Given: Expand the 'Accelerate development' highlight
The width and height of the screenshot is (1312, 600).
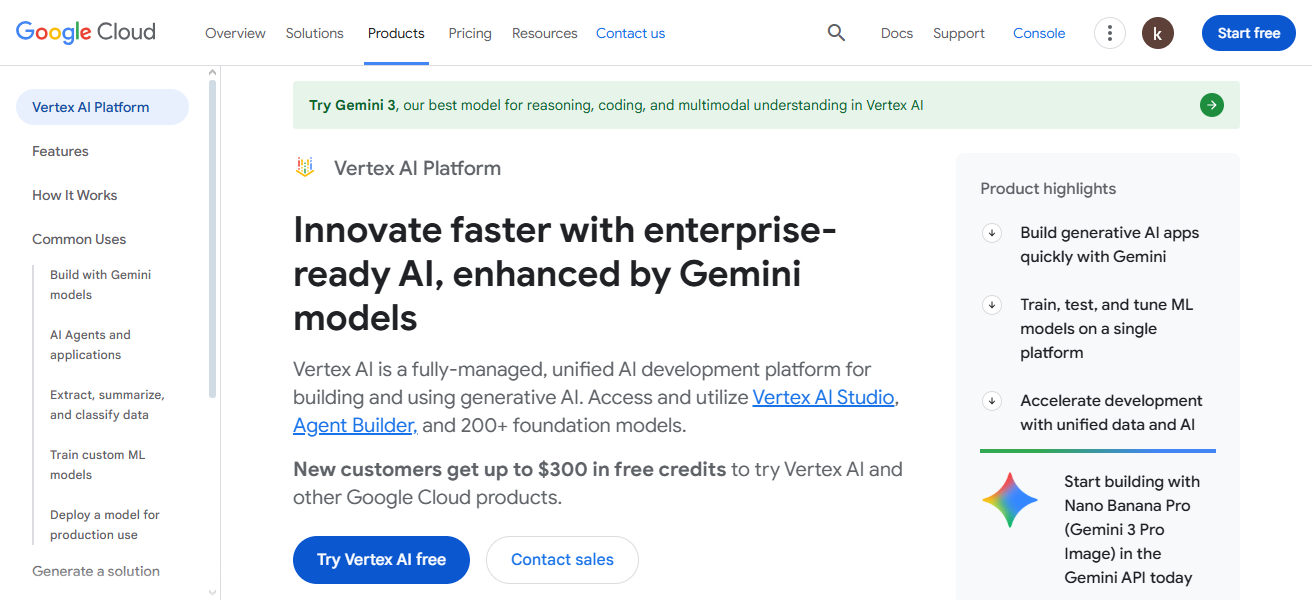Looking at the screenshot, I should coord(991,400).
